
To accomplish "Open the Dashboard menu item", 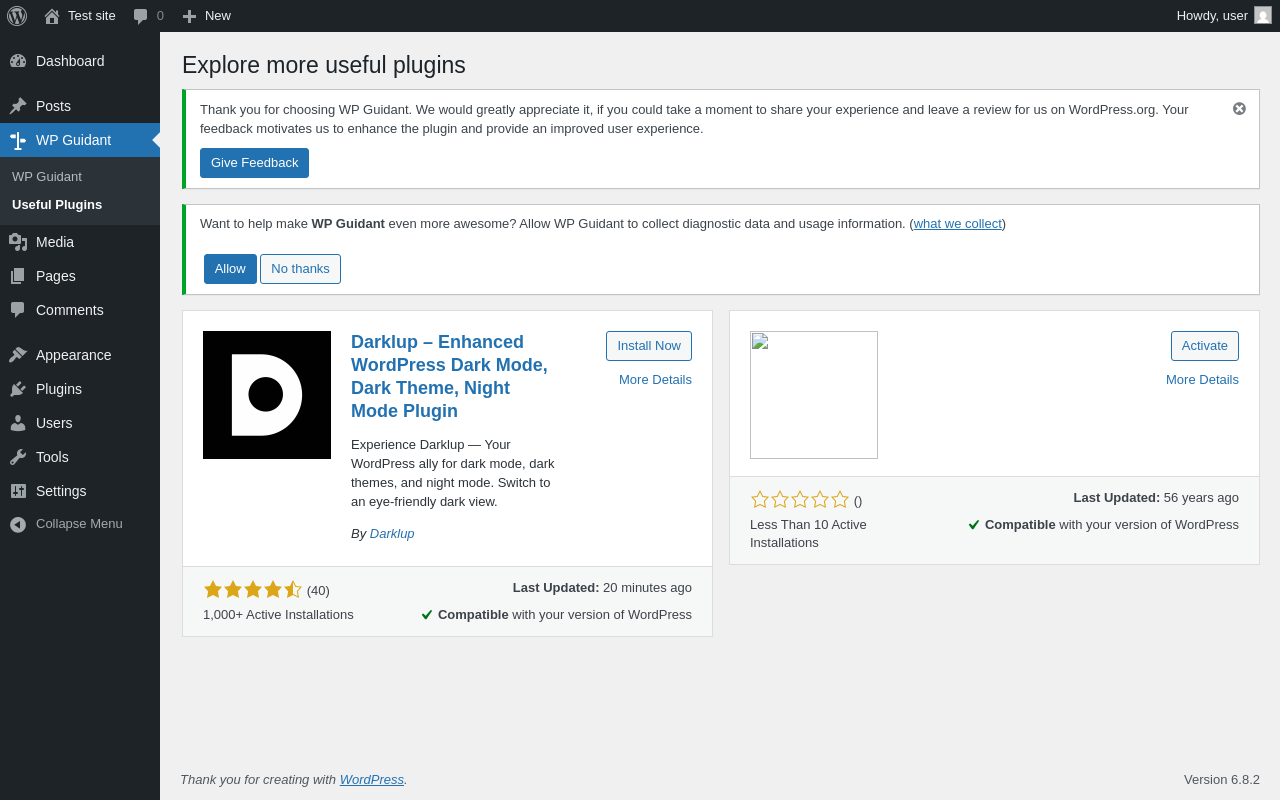I will (80, 61).
